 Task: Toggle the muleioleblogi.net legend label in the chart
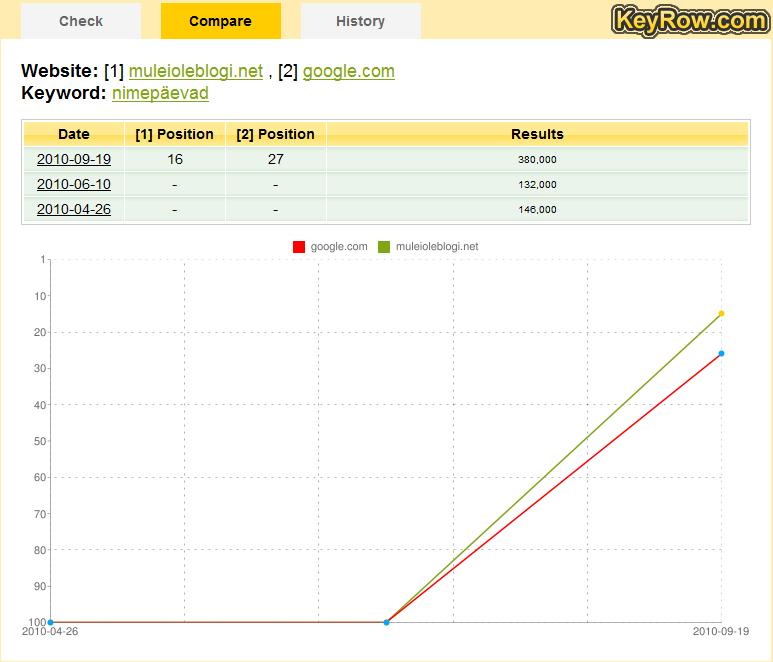pyautogui.click(x=437, y=247)
